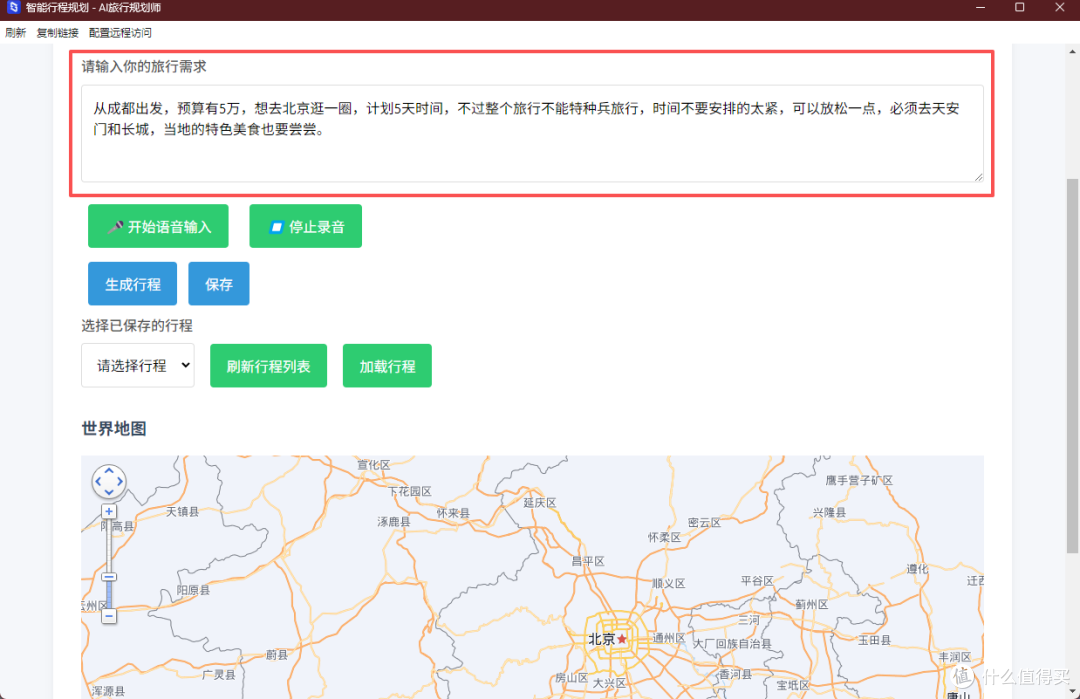The height and width of the screenshot is (699, 1080).
Task: Focus the travel requirements text area
Action: [x=532, y=134]
